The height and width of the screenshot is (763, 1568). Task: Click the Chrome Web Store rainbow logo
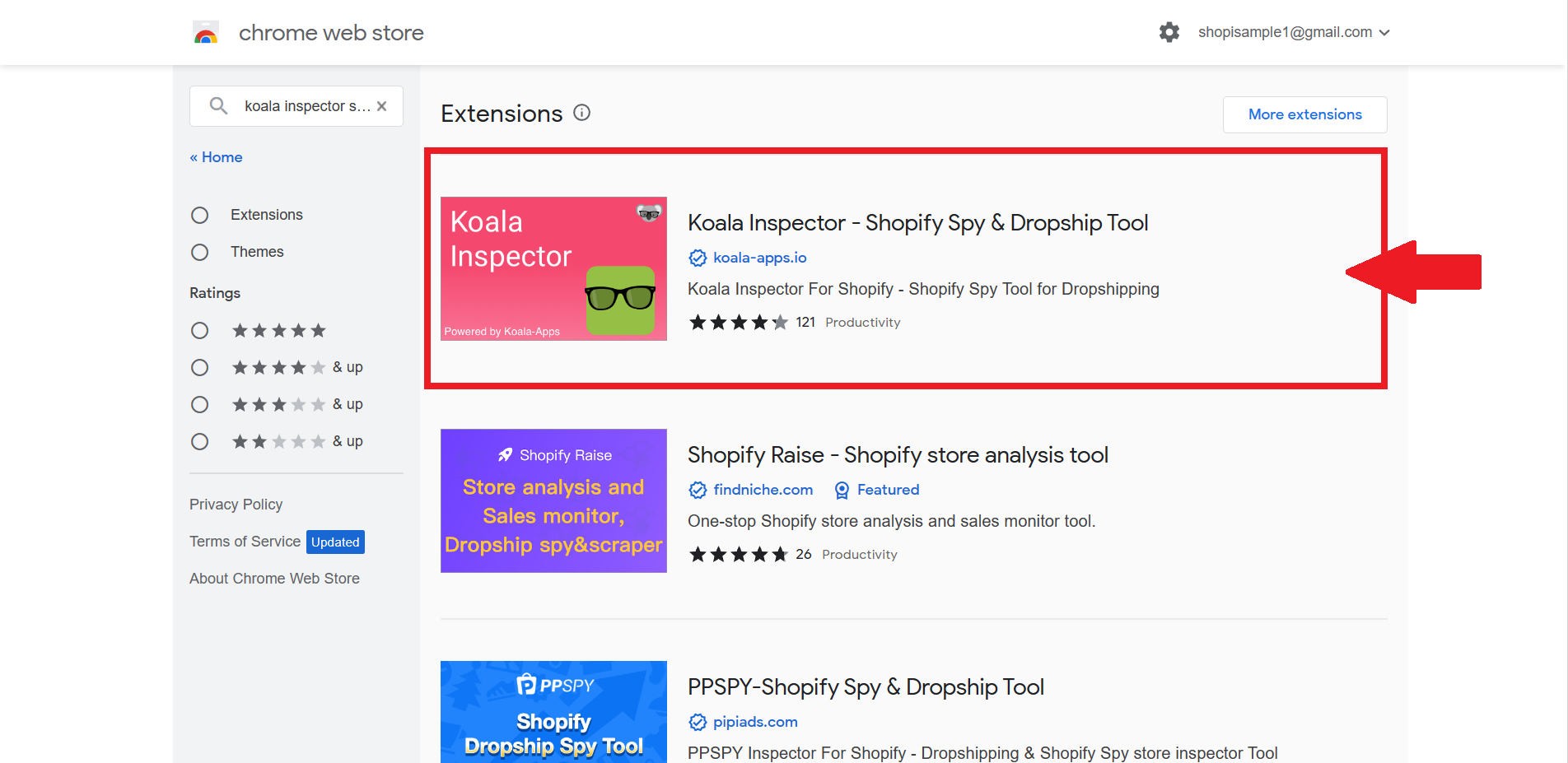[206, 33]
